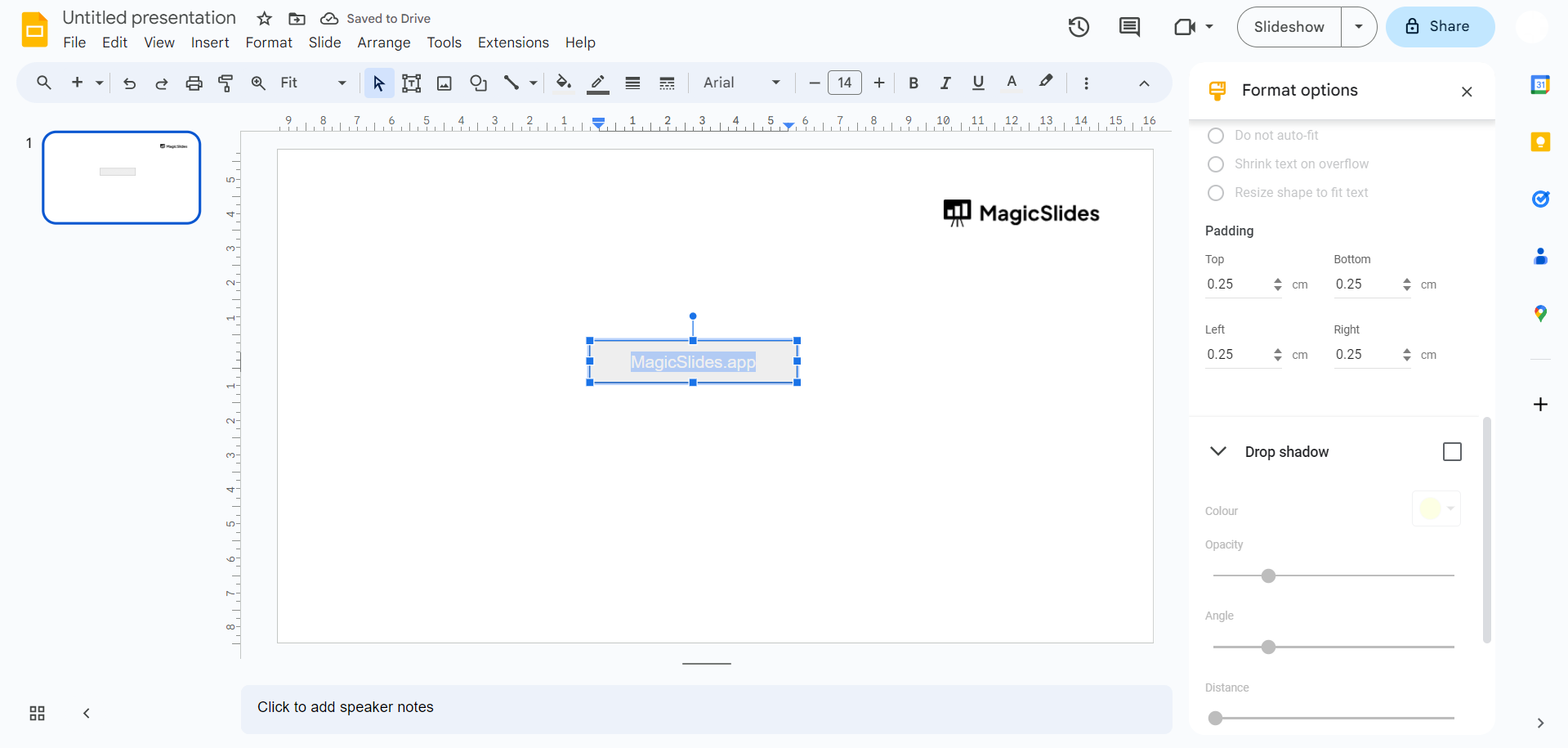Open the More toolbar options menu

click(x=1086, y=83)
